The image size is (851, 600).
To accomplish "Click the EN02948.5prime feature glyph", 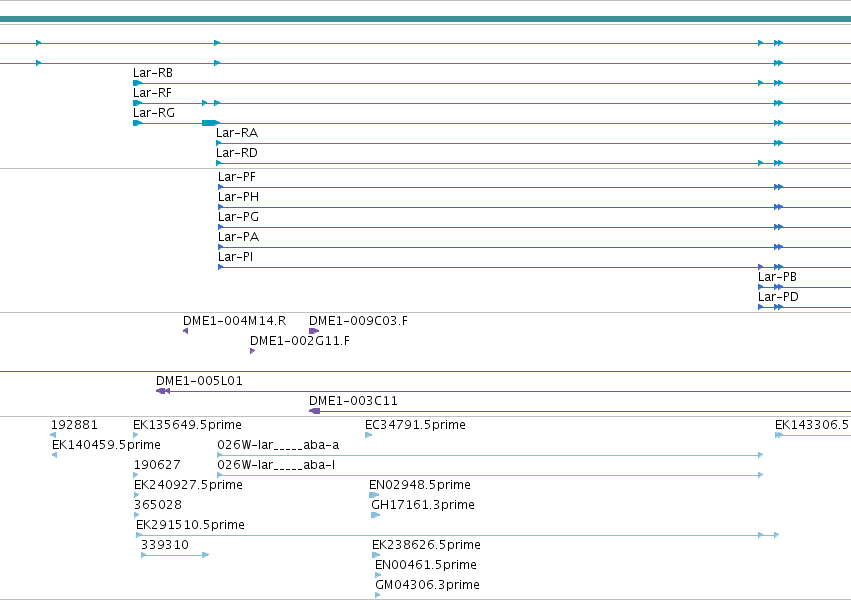I will (x=374, y=495).
